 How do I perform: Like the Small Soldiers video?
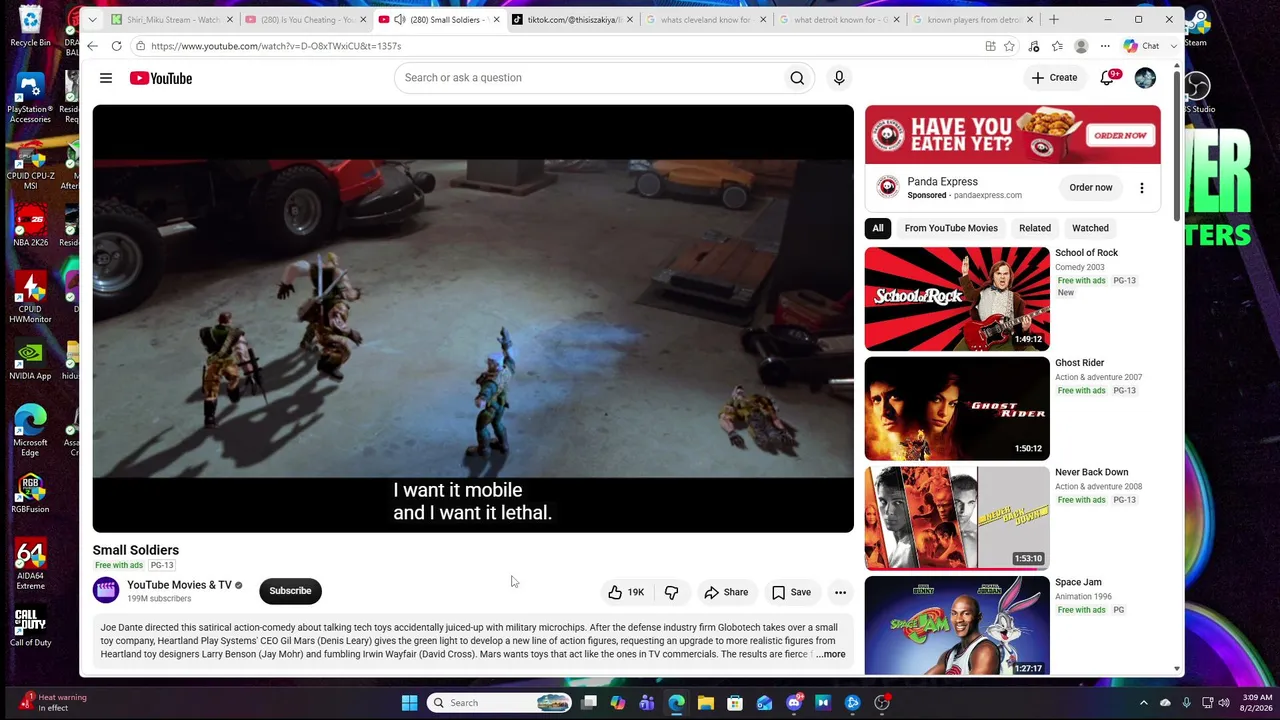click(626, 592)
